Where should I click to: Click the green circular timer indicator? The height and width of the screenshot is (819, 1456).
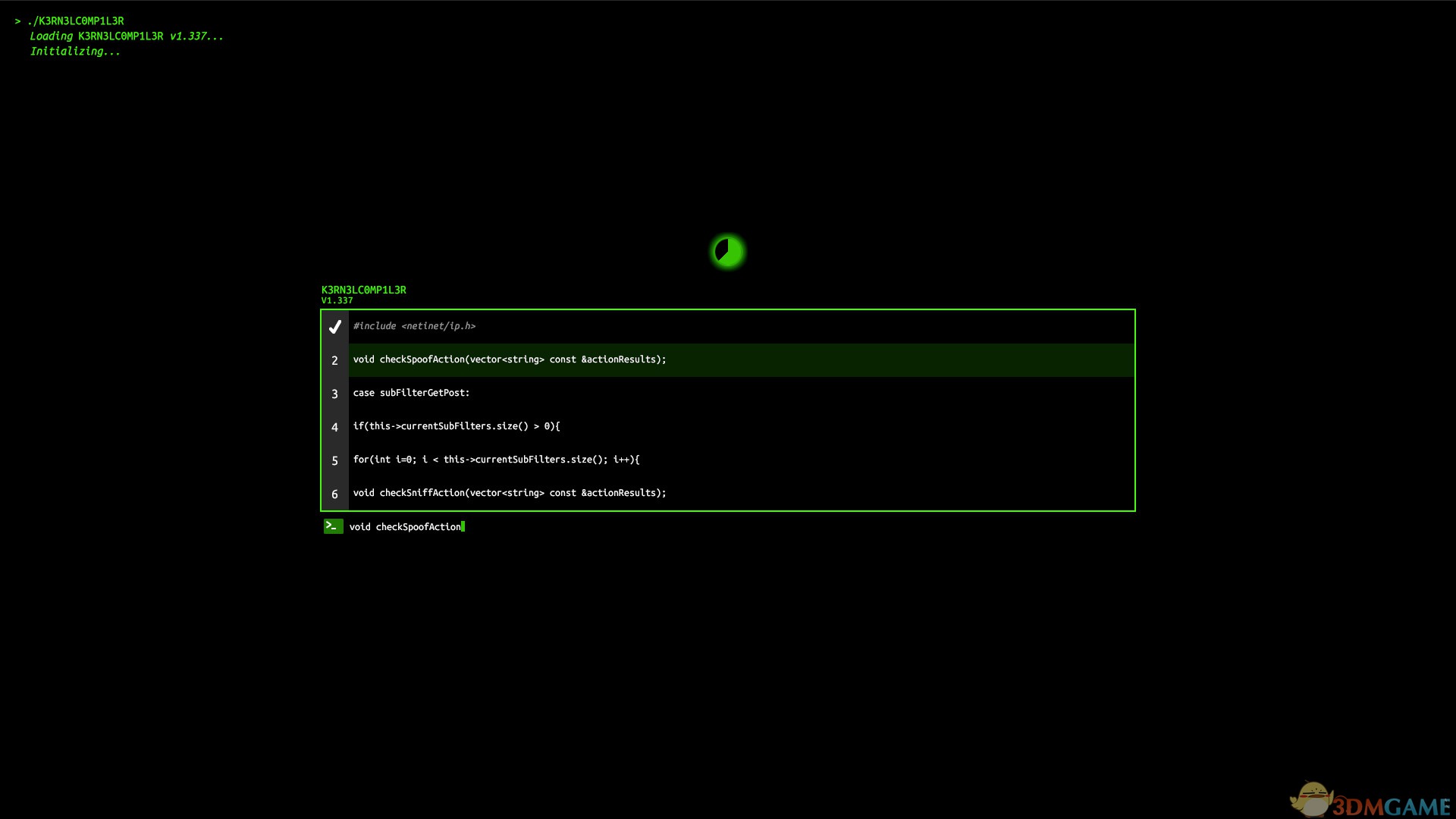click(x=728, y=252)
